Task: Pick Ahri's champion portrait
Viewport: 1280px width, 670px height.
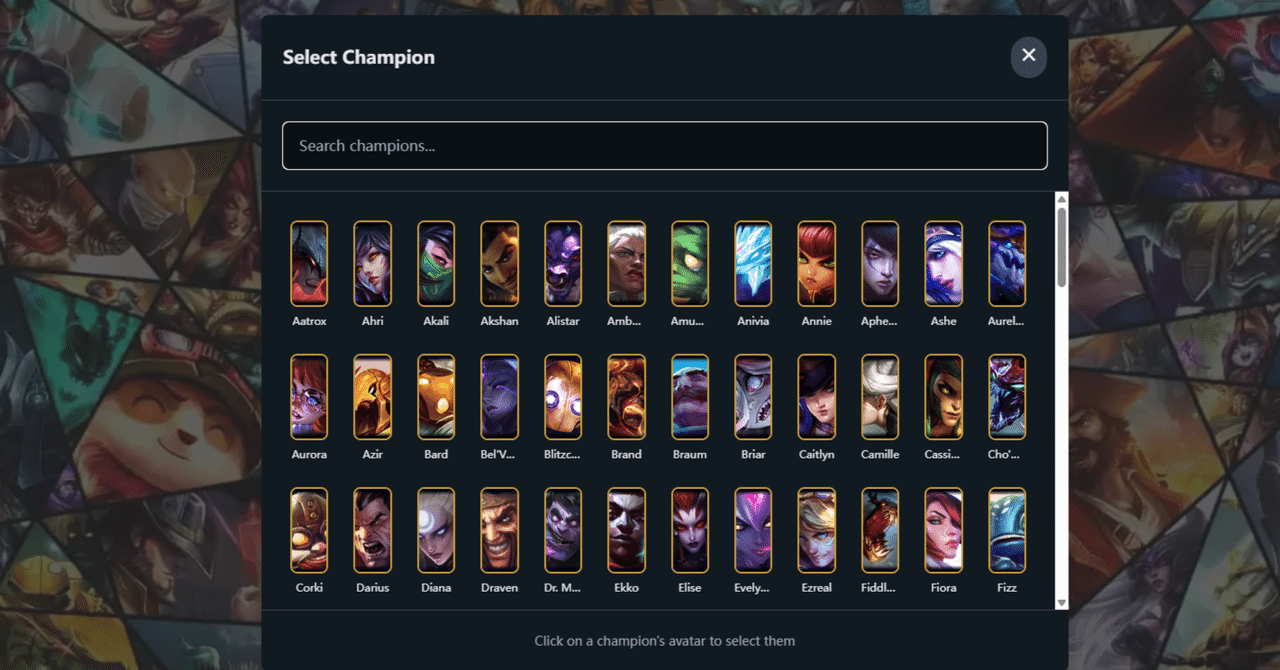Action: pyautogui.click(x=372, y=263)
